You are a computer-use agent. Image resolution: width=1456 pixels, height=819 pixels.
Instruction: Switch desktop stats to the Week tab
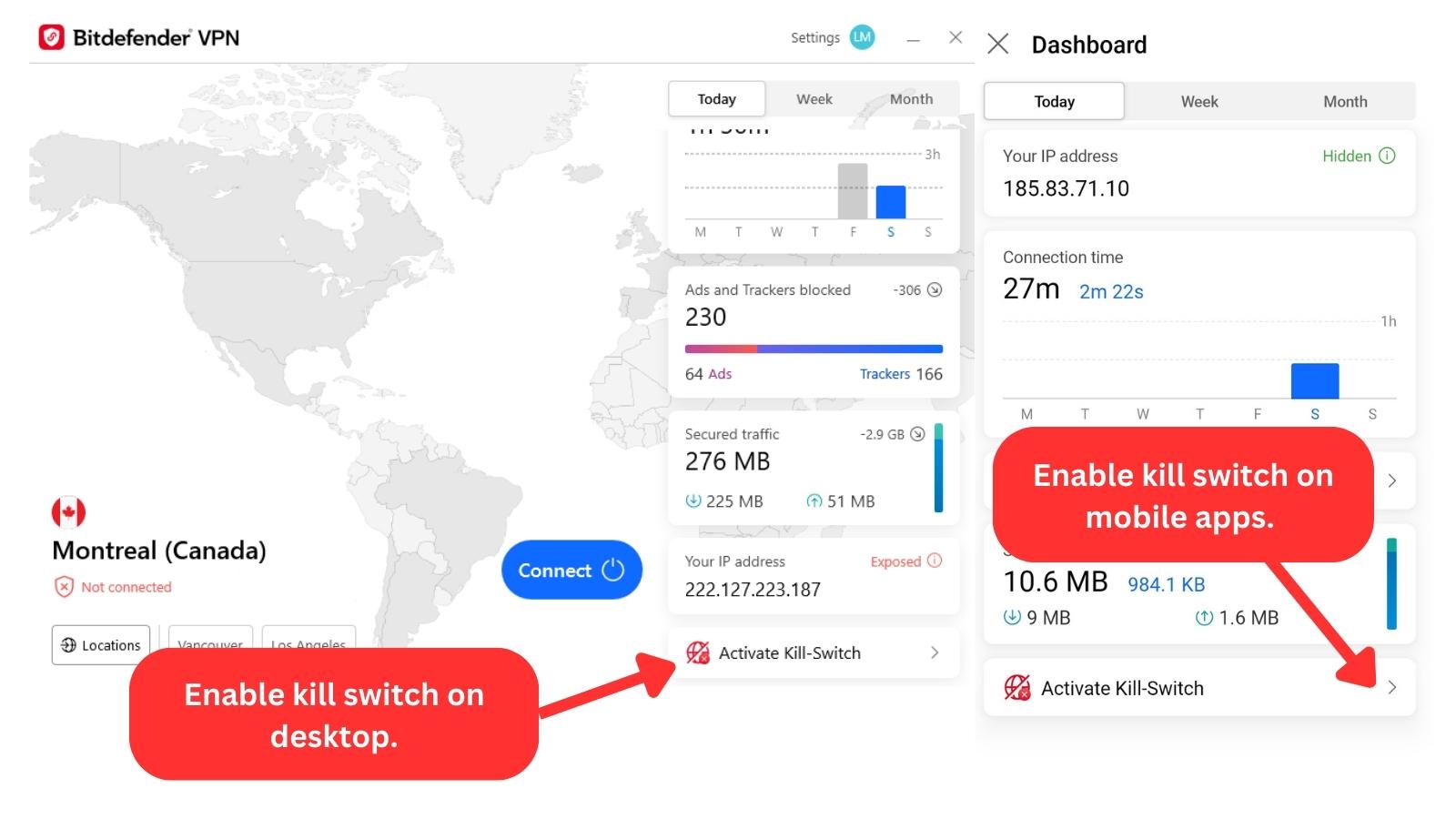814,99
